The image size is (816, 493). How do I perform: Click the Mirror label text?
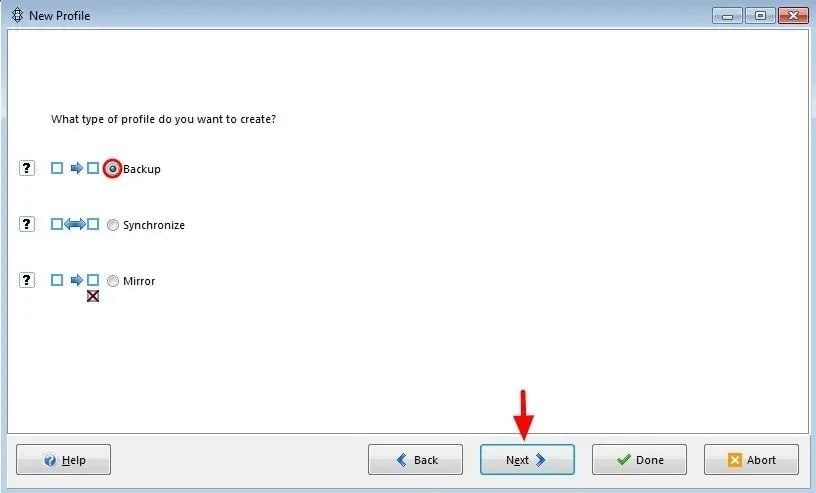click(x=139, y=281)
